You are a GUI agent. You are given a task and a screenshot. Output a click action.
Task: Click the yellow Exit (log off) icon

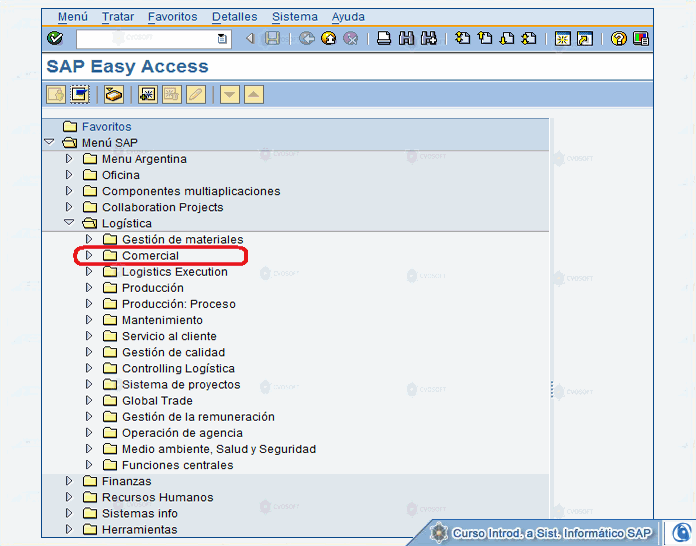(328, 38)
